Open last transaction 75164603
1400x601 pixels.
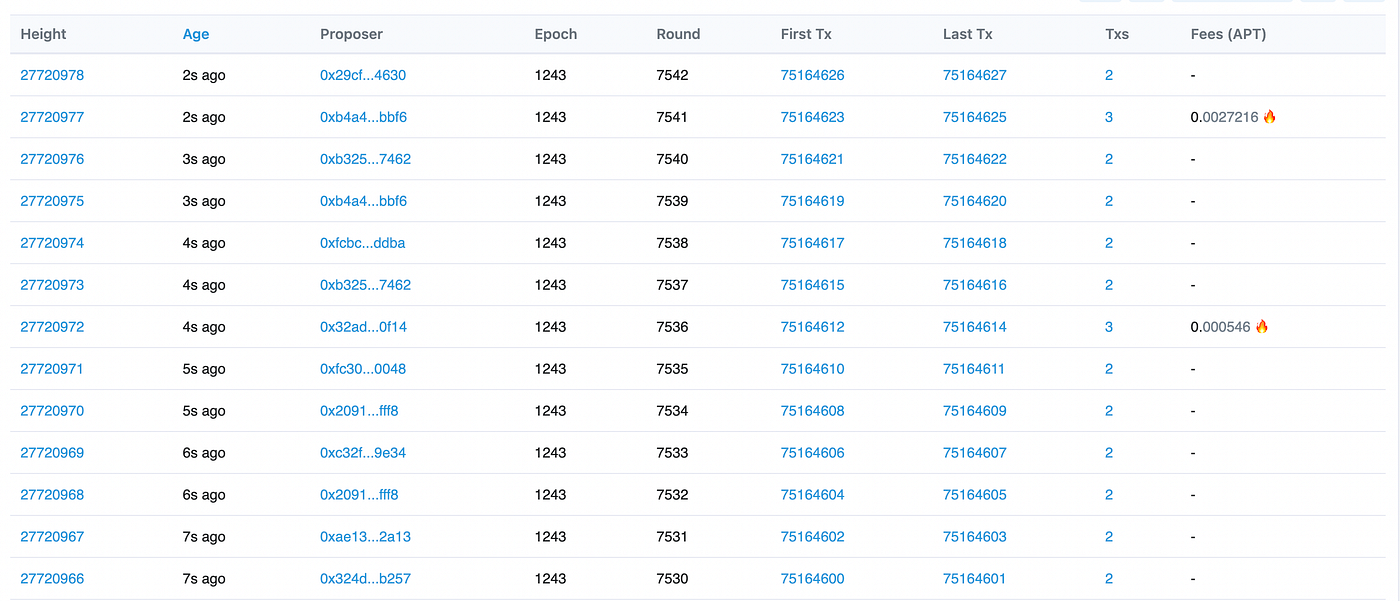point(974,537)
